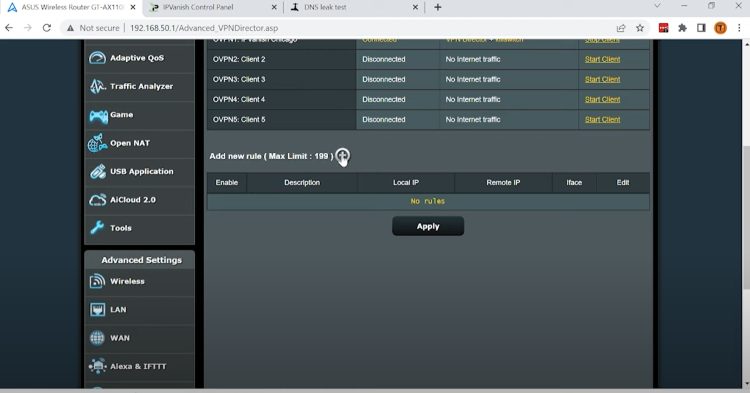Open the Alexa & IFTTT icon
This screenshot has width=750, height=393.
point(98,366)
